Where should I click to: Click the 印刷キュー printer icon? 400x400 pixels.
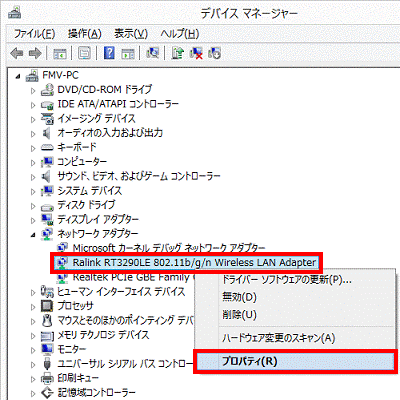pos(47,378)
